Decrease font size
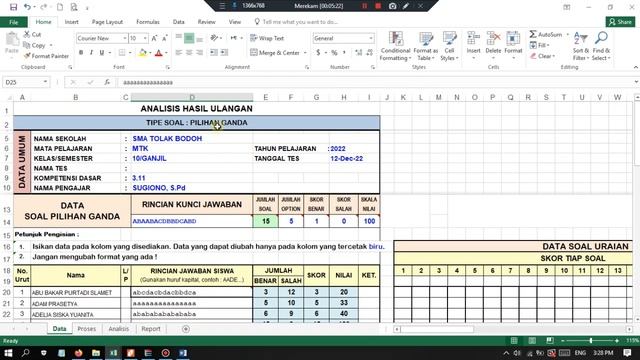Image resolution: width=640 pixels, height=360 pixels. pos(164,38)
